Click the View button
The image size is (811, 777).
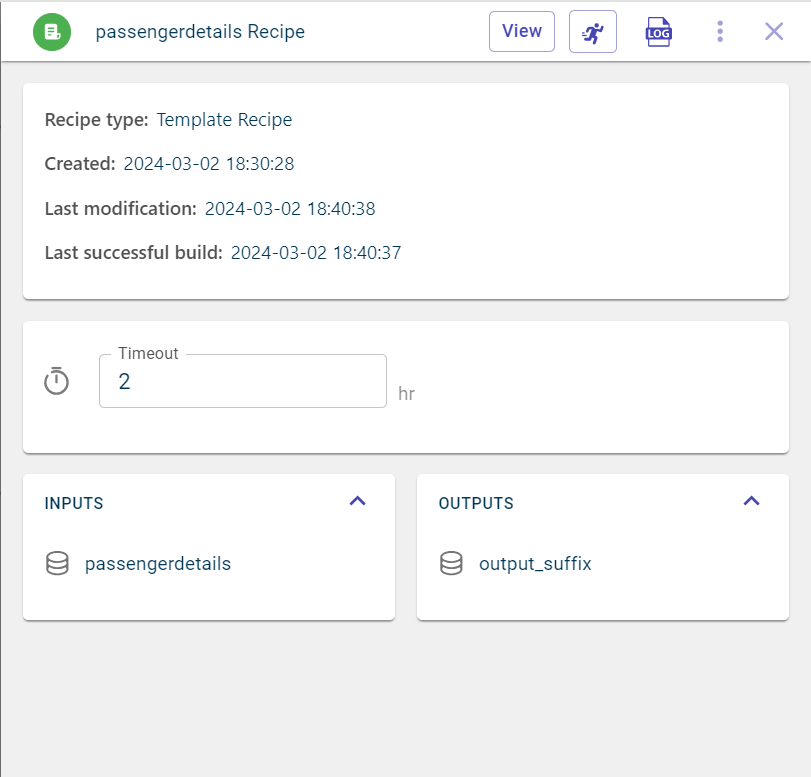pos(521,32)
